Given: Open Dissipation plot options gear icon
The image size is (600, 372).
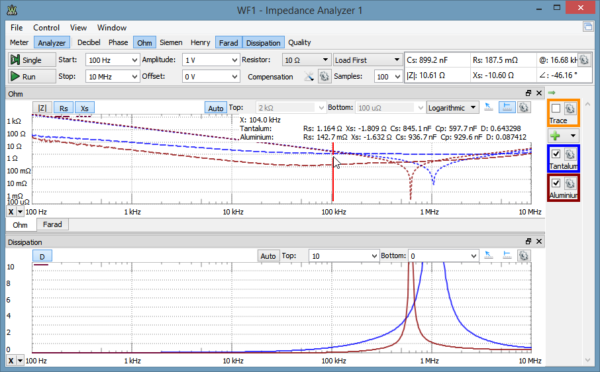Looking at the screenshot, I should (524, 255).
